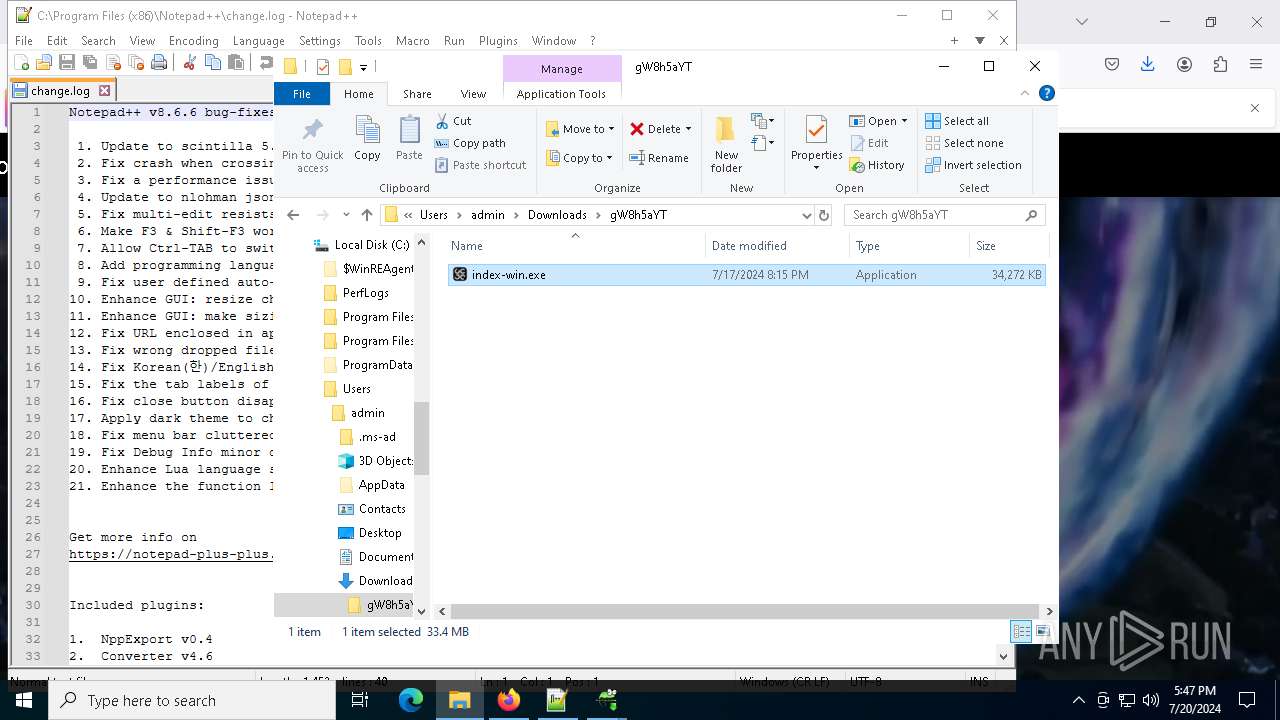The height and width of the screenshot is (720, 1280).
Task: Open Notepad++ Macro menu
Action: [x=412, y=41]
